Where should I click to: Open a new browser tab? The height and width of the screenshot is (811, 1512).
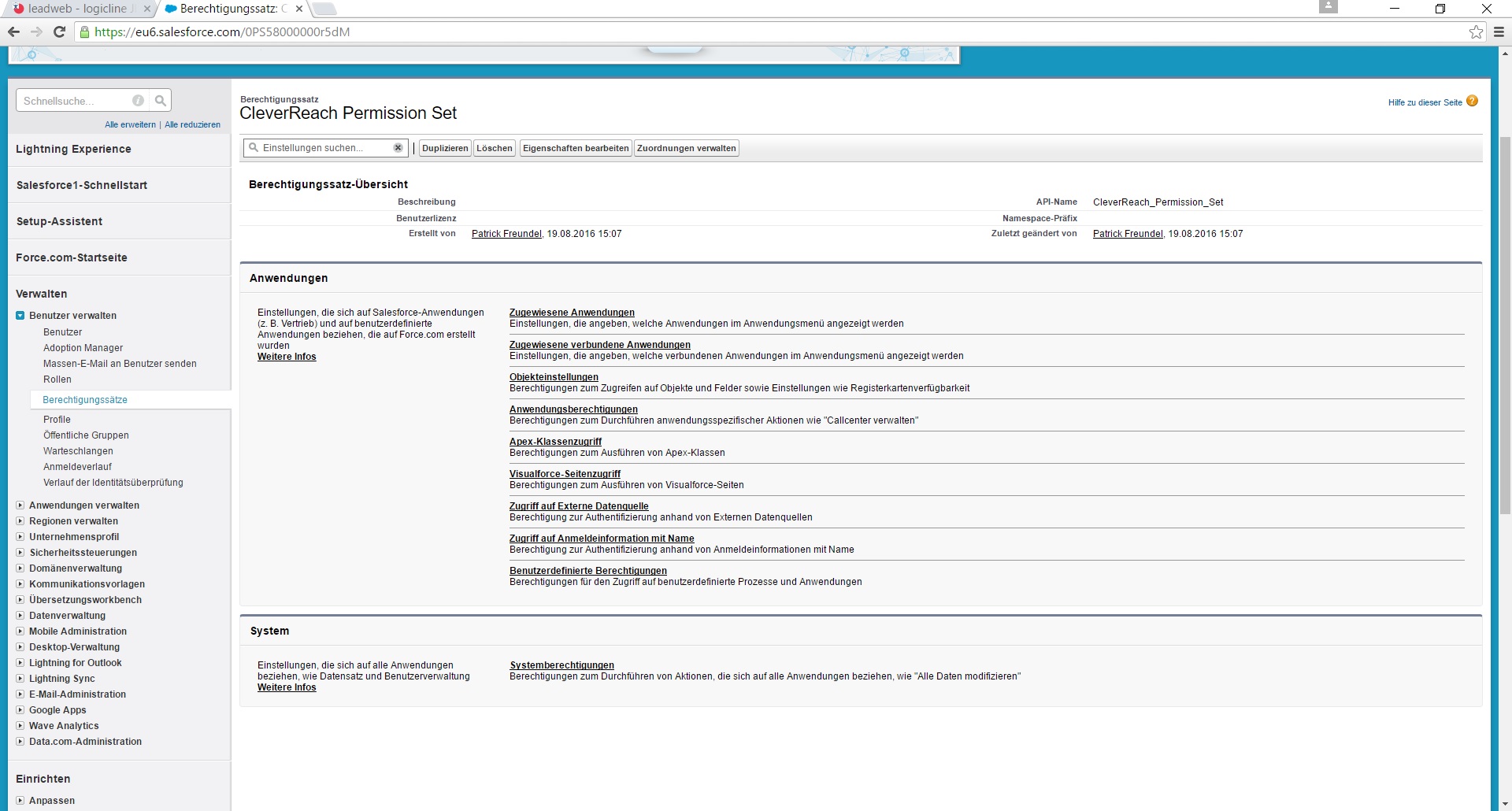tap(324, 9)
